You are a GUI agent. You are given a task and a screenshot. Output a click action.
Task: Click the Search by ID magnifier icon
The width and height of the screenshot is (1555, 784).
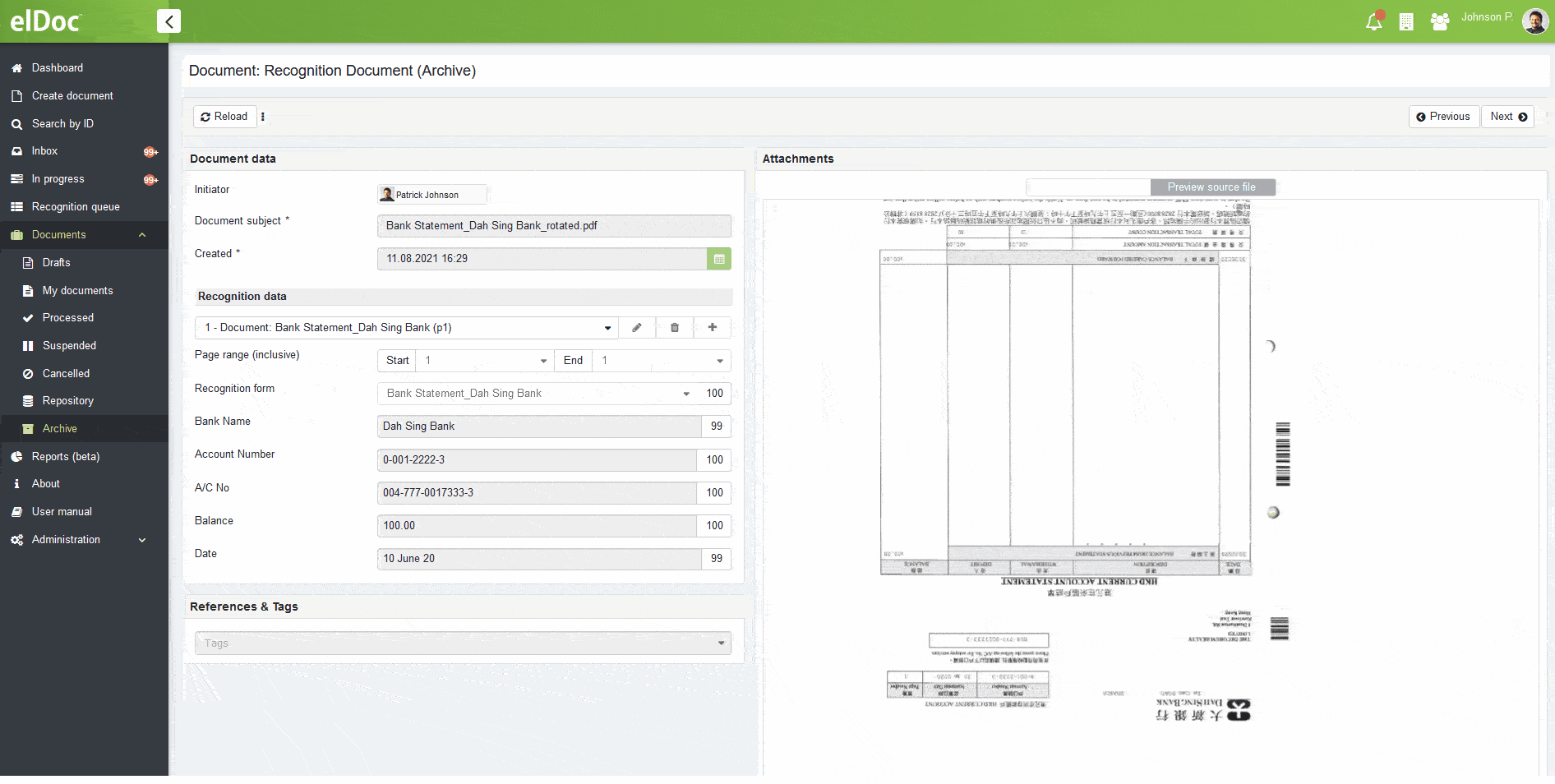point(16,124)
